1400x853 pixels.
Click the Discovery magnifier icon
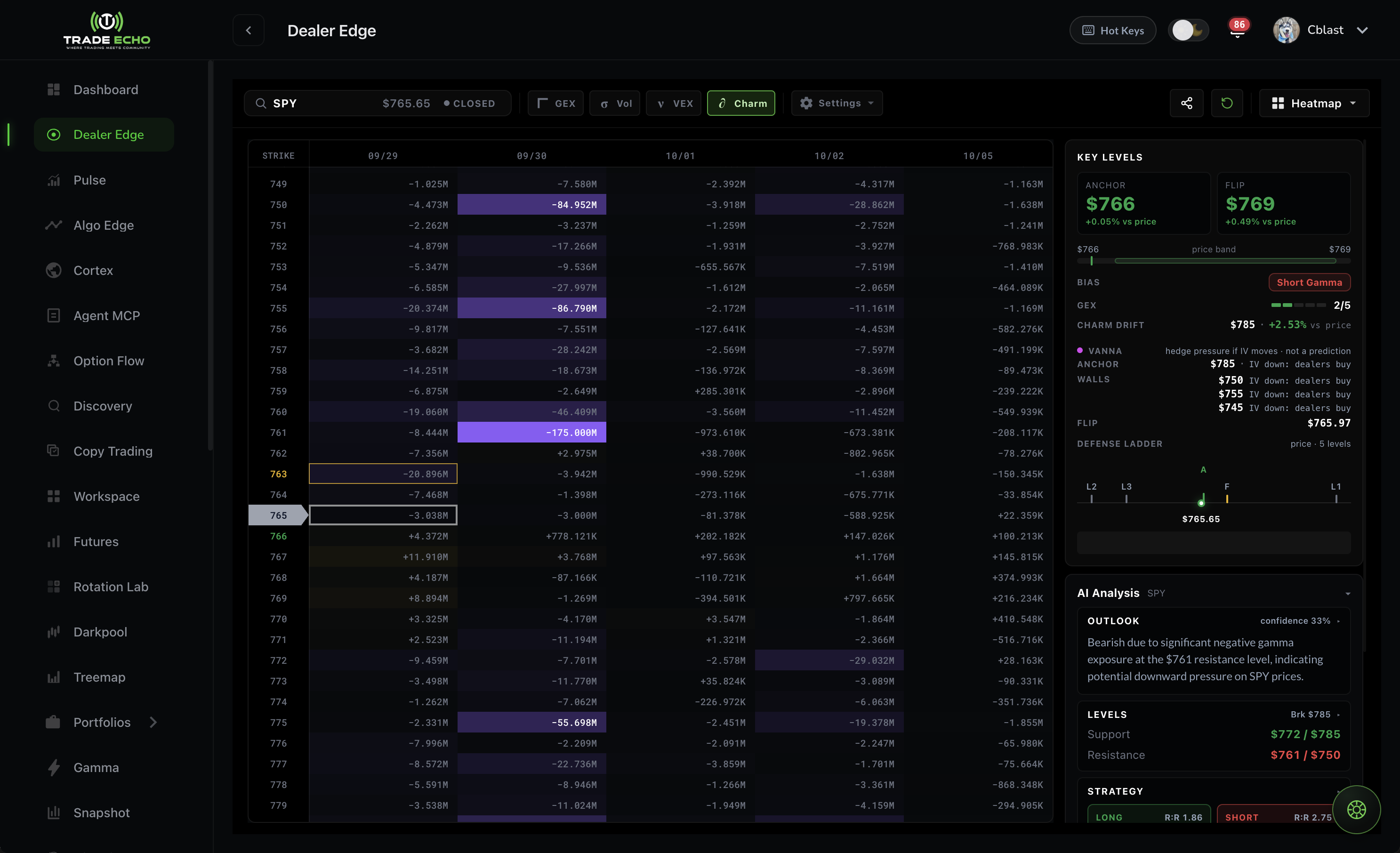(53, 406)
